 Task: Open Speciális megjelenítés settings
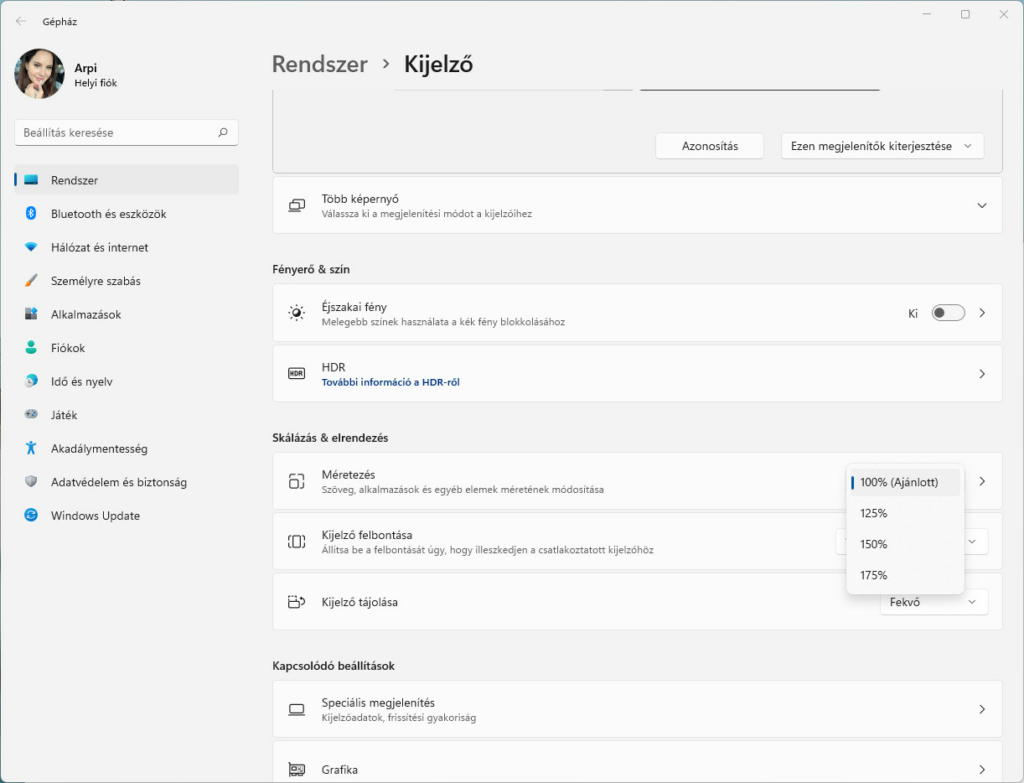(636, 709)
